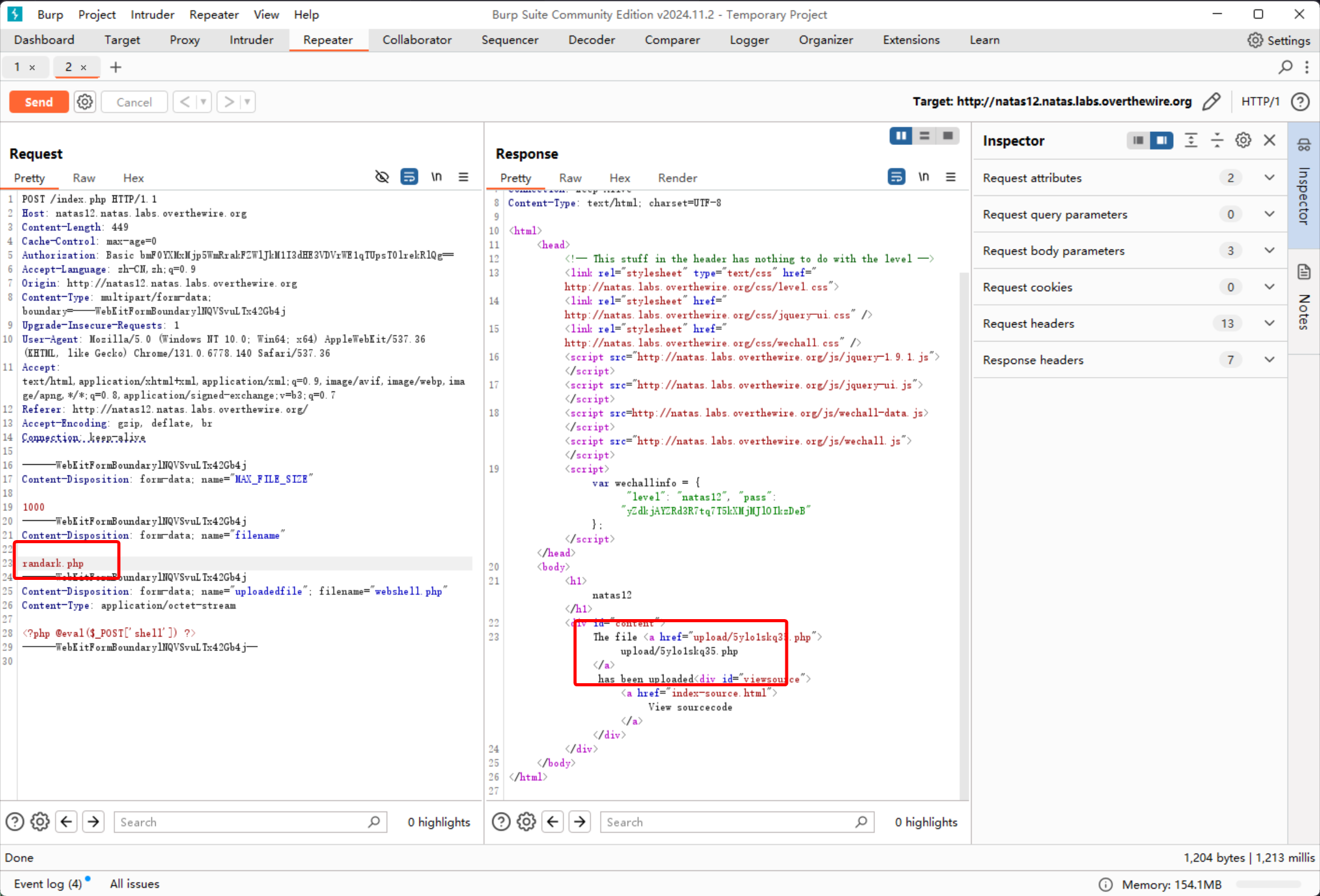Open Response editor hamburger menu

[x=951, y=177]
